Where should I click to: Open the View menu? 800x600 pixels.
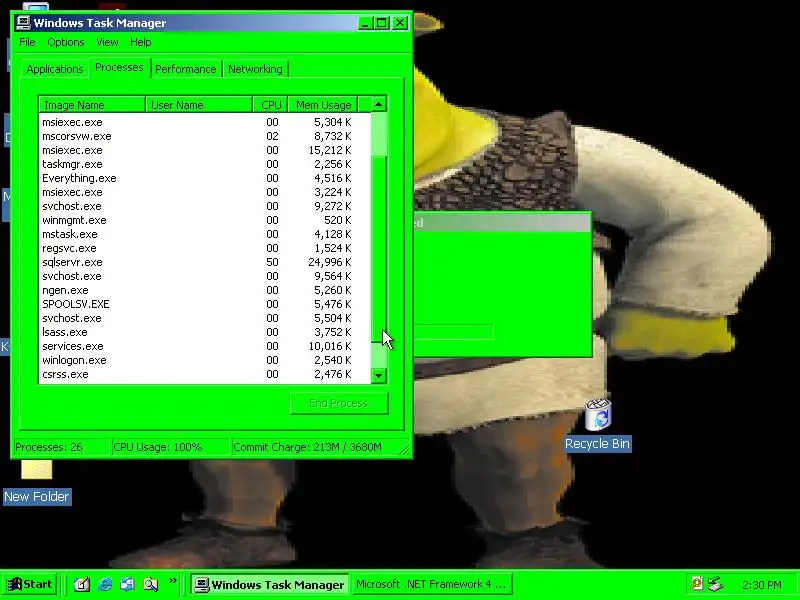pos(107,42)
